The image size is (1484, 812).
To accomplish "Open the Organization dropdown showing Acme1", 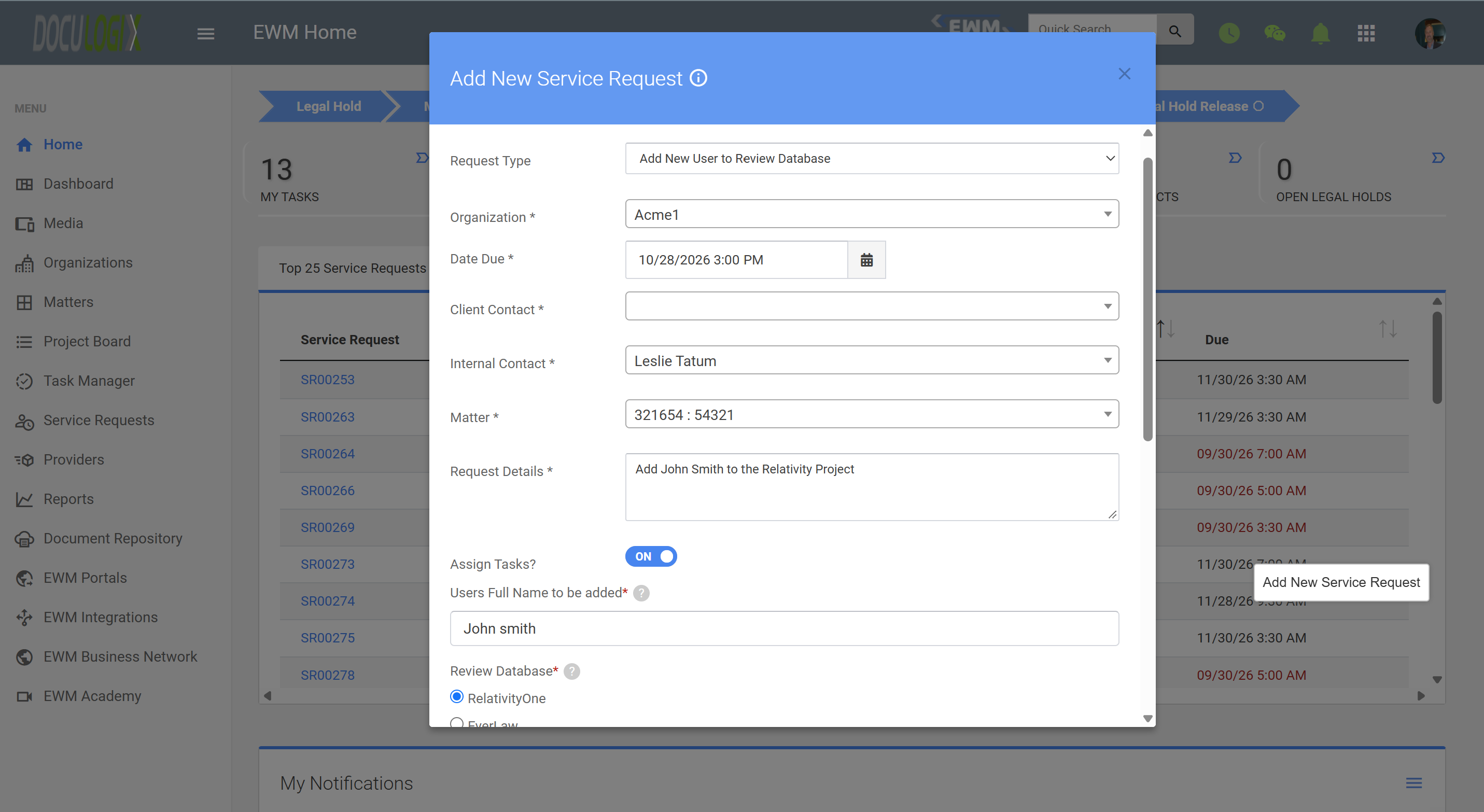I will (872, 214).
